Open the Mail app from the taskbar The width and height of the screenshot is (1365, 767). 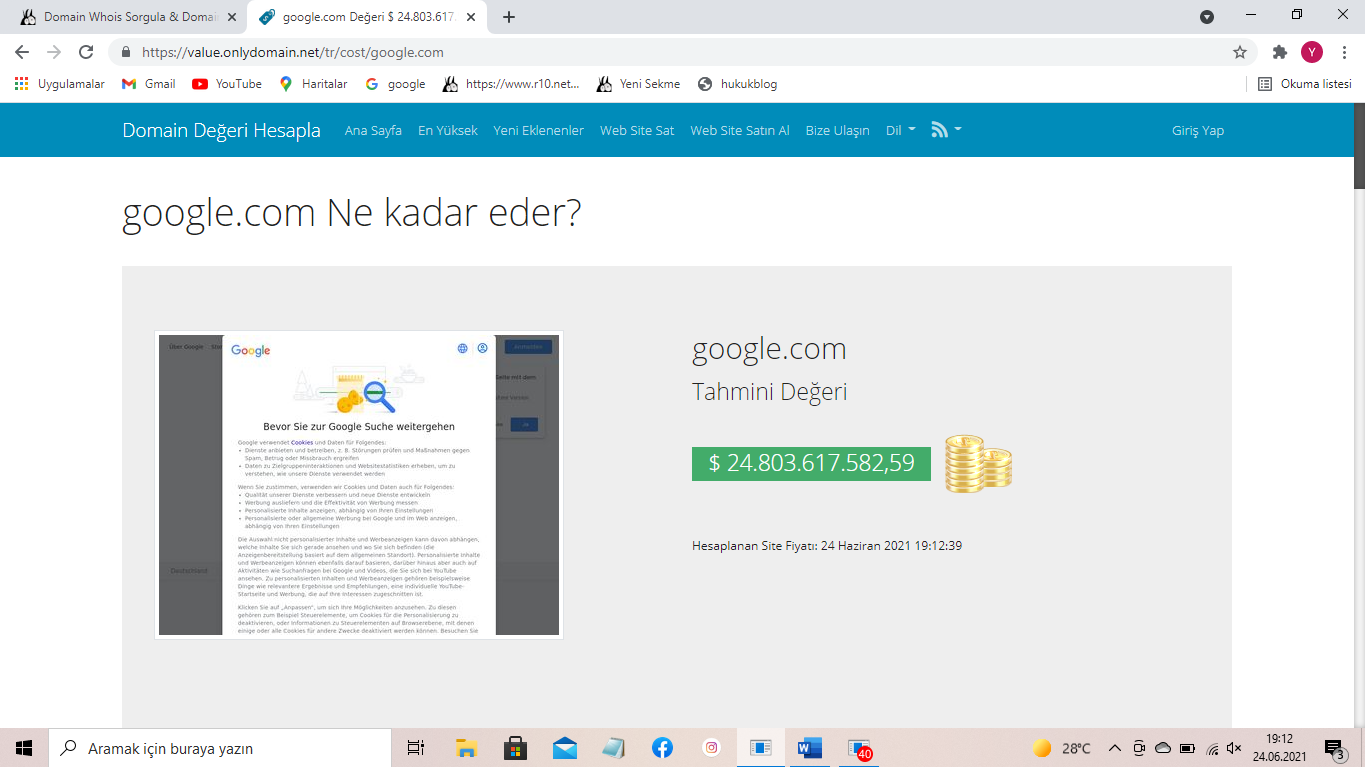click(564, 747)
